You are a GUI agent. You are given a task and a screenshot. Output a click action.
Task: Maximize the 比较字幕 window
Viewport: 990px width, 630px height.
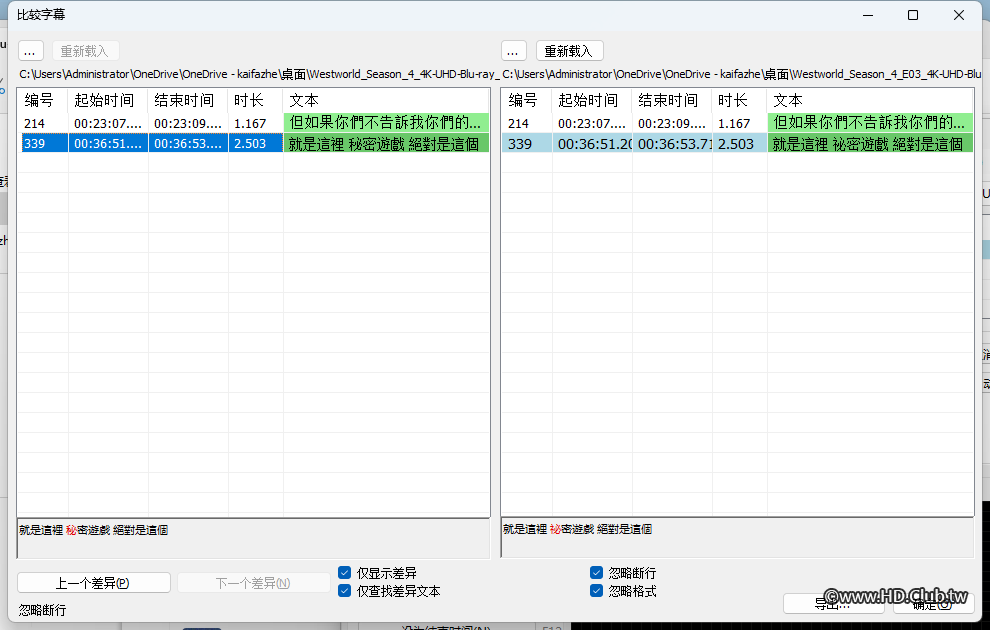tap(913, 15)
